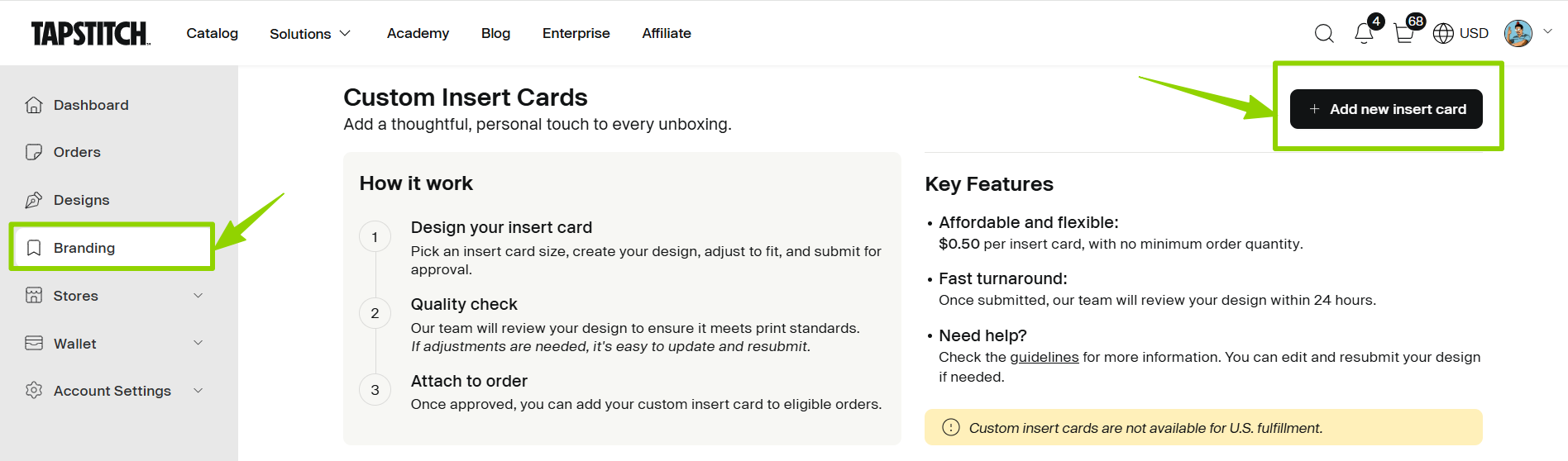Screen dimensions: 1568x461
Task: Click the Orders sidebar icon
Action: pos(34,152)
